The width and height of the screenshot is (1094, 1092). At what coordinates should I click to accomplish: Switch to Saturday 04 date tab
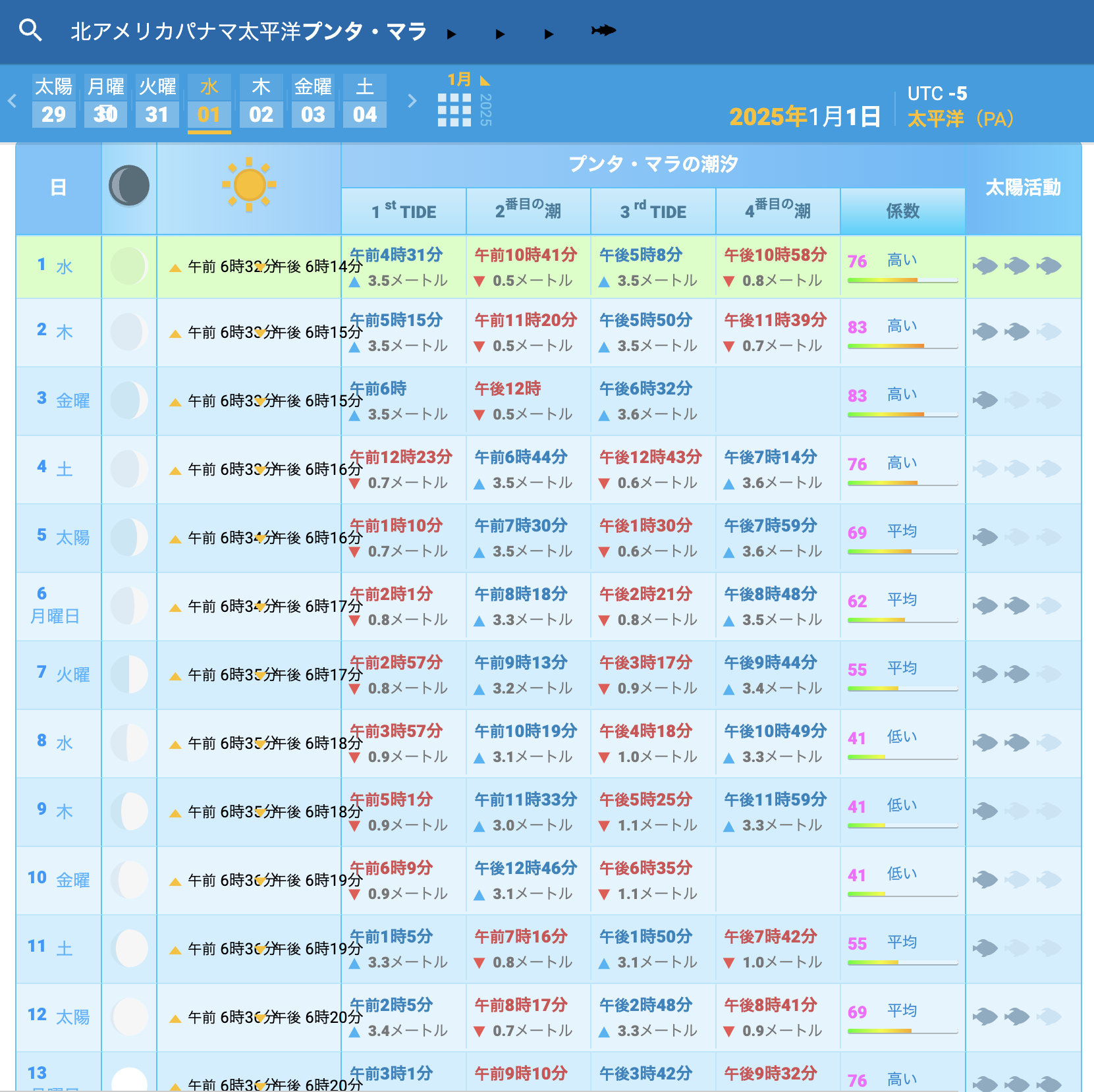pyautogui.click(x=364, y=101)
